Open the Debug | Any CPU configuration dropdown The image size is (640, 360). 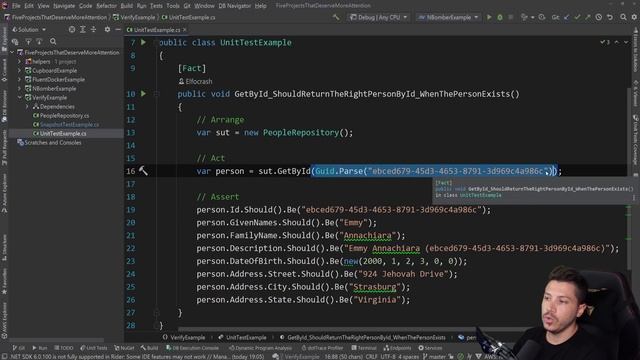(379, 18)
